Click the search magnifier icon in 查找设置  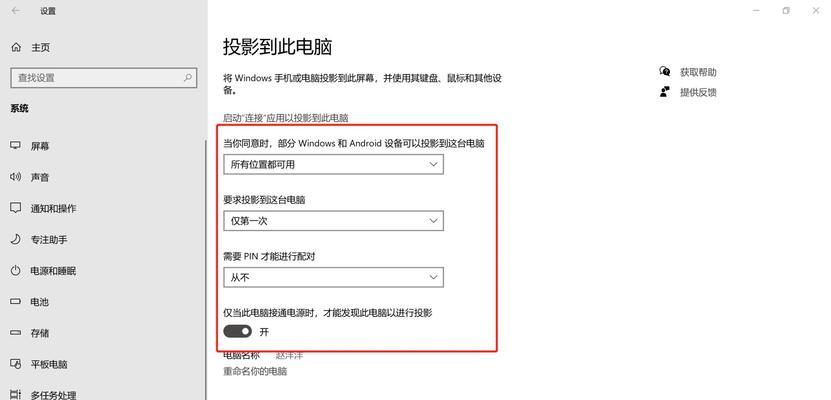click(x=188, y=77)
